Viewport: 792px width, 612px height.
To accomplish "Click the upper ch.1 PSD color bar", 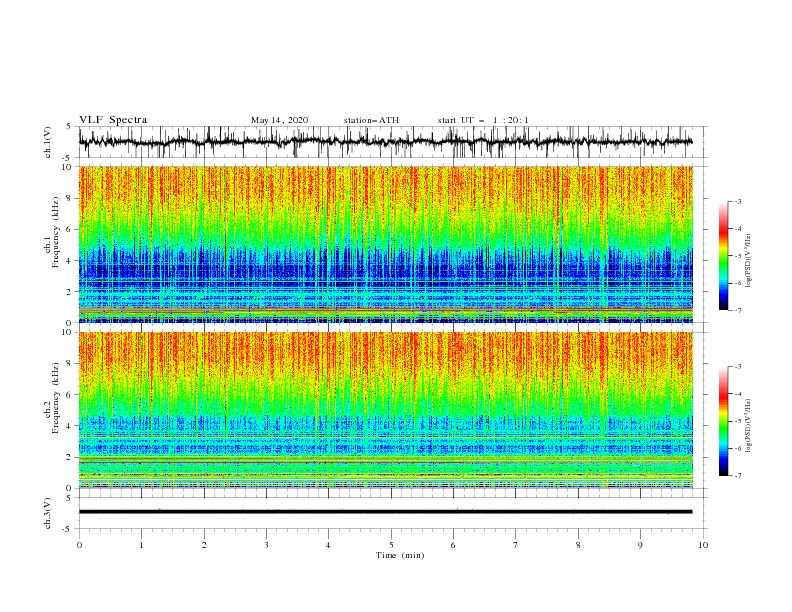I will (x=723, y=256).
